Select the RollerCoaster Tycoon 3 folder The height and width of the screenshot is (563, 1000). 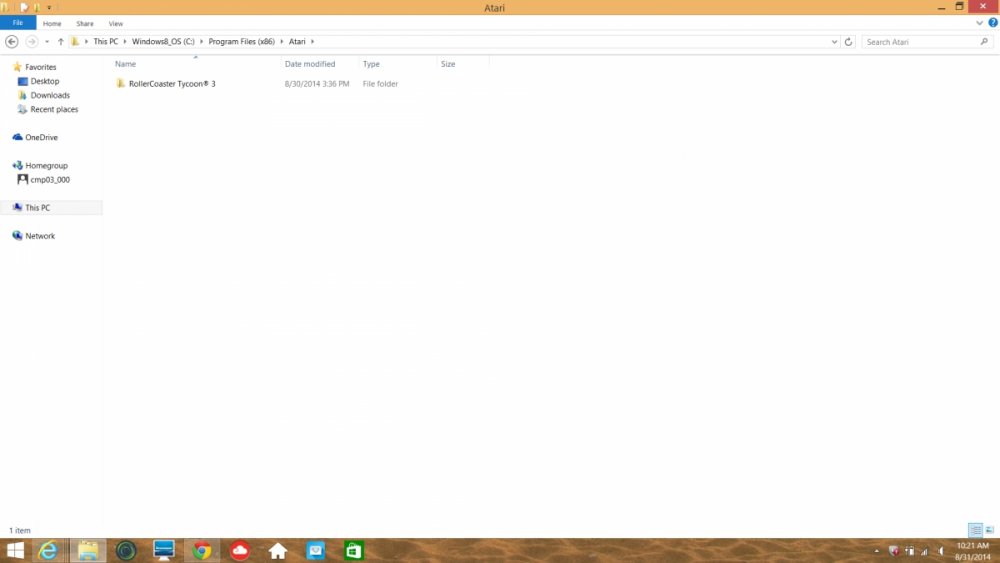[x=172, y=84]
